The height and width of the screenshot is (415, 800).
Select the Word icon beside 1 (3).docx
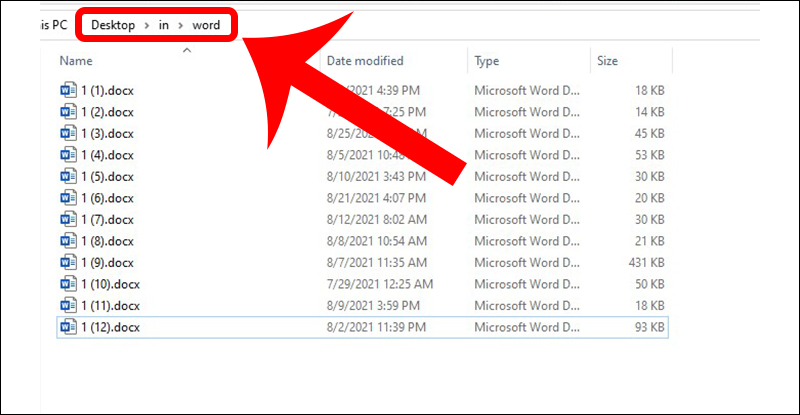(68, 133)
